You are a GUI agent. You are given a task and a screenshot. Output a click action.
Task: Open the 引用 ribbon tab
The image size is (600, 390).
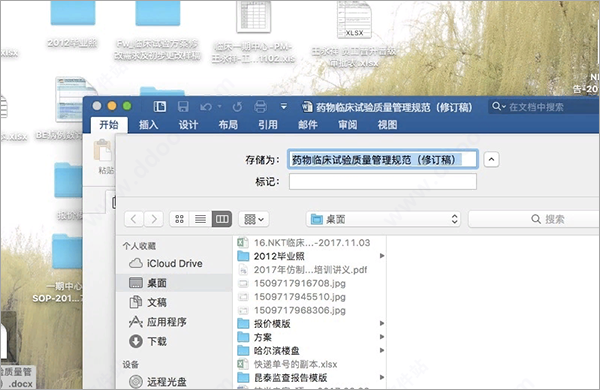[268, 125]
